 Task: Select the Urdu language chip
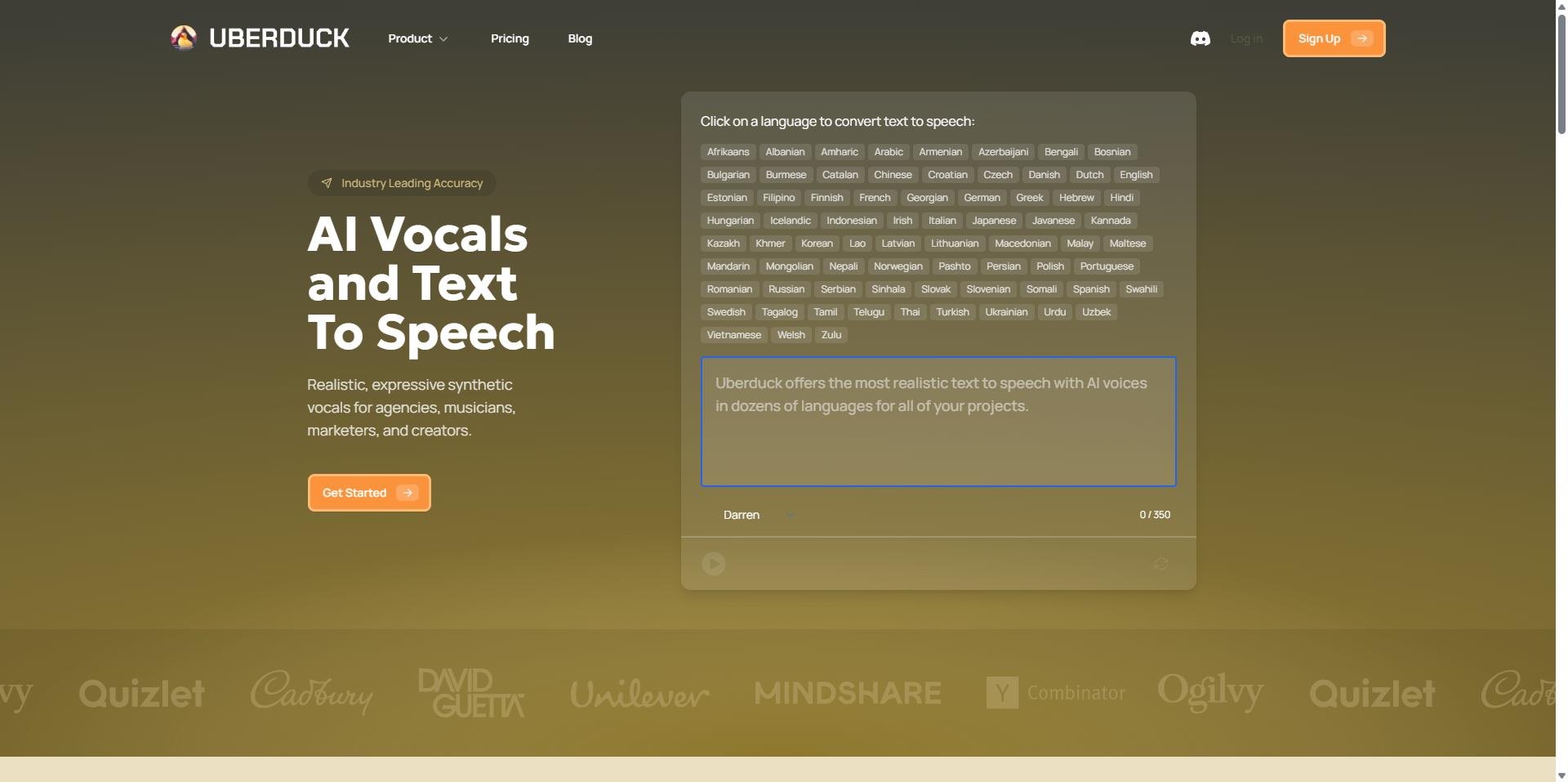coord(1054,312)
